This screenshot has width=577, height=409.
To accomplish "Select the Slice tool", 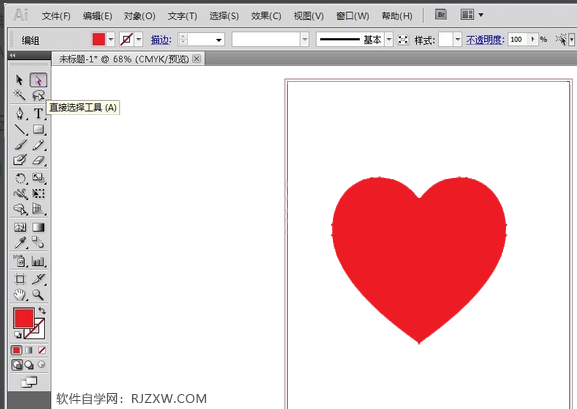I will point(38,279).
